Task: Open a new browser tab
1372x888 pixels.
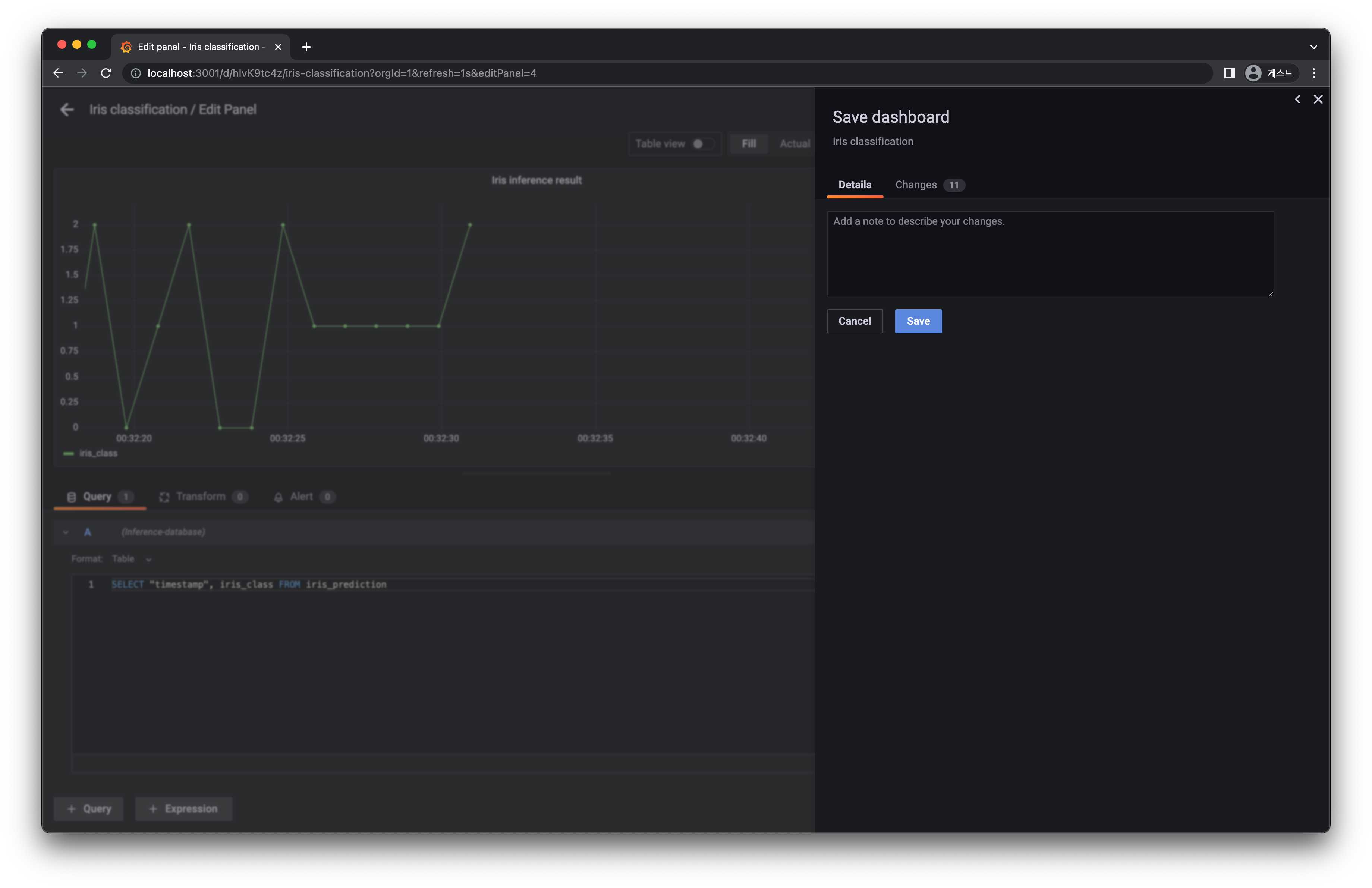Action: click(x=306, y=47)
